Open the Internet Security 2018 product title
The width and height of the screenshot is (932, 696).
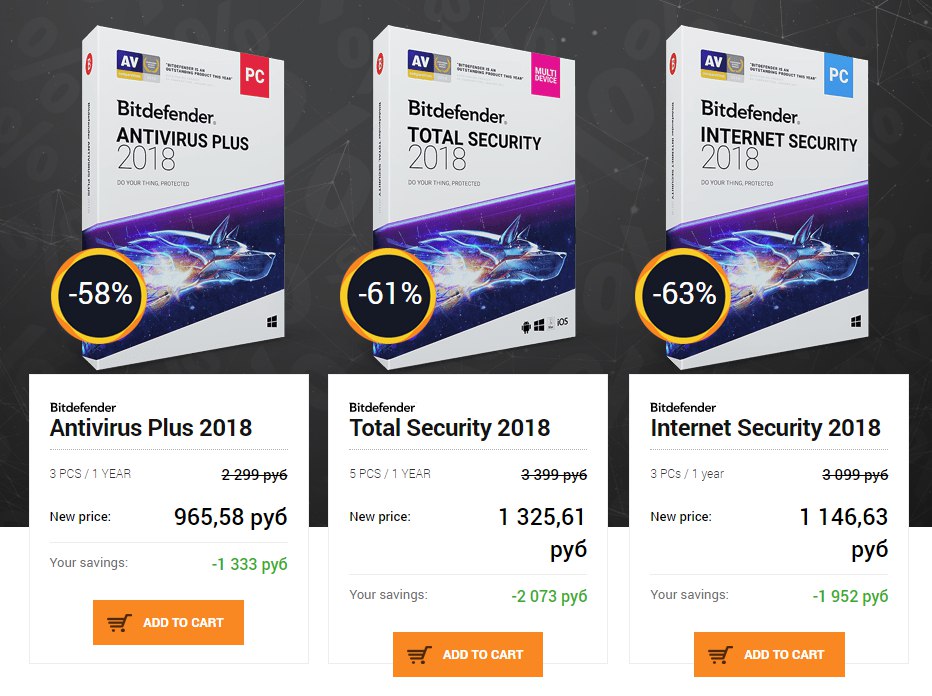766,428
